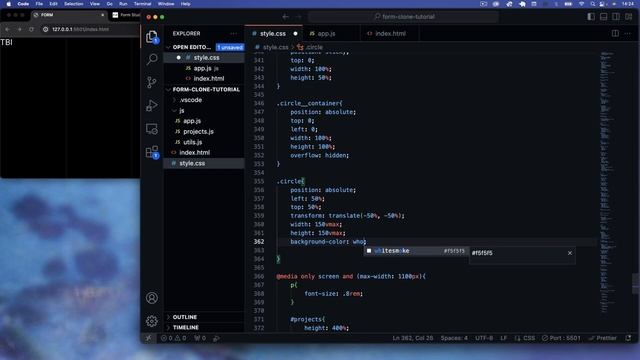The height and width of the screenshot is (360, 640).
Task: Click the LF end-of-line indicator
Action: [x=504, y=338]
